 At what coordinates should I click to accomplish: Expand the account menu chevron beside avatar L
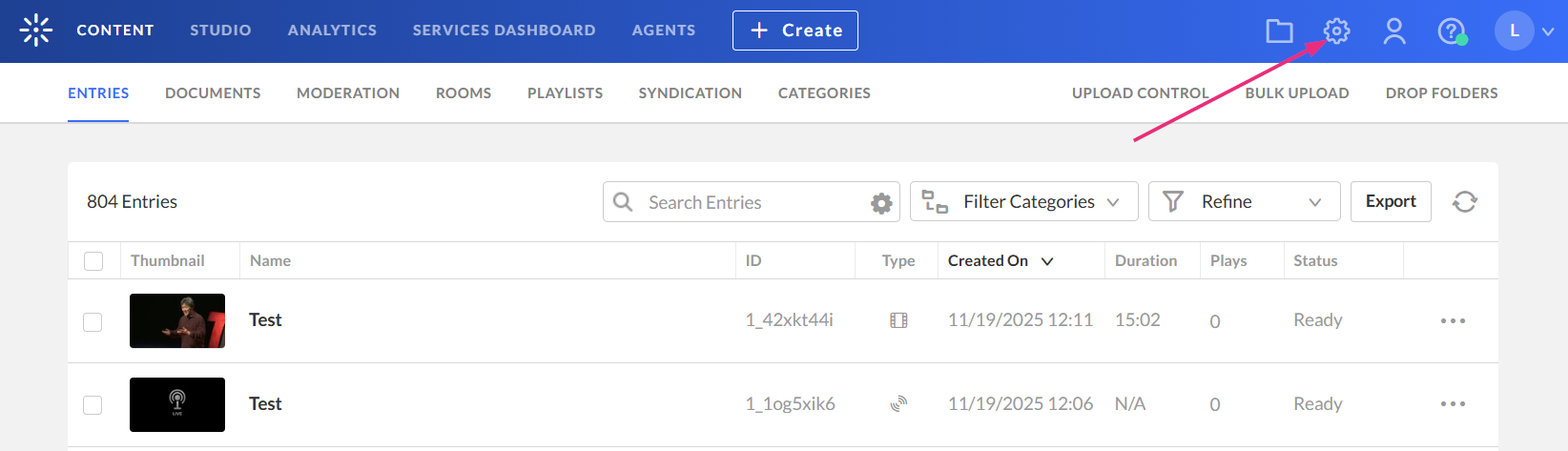[x=1548, y=31]
